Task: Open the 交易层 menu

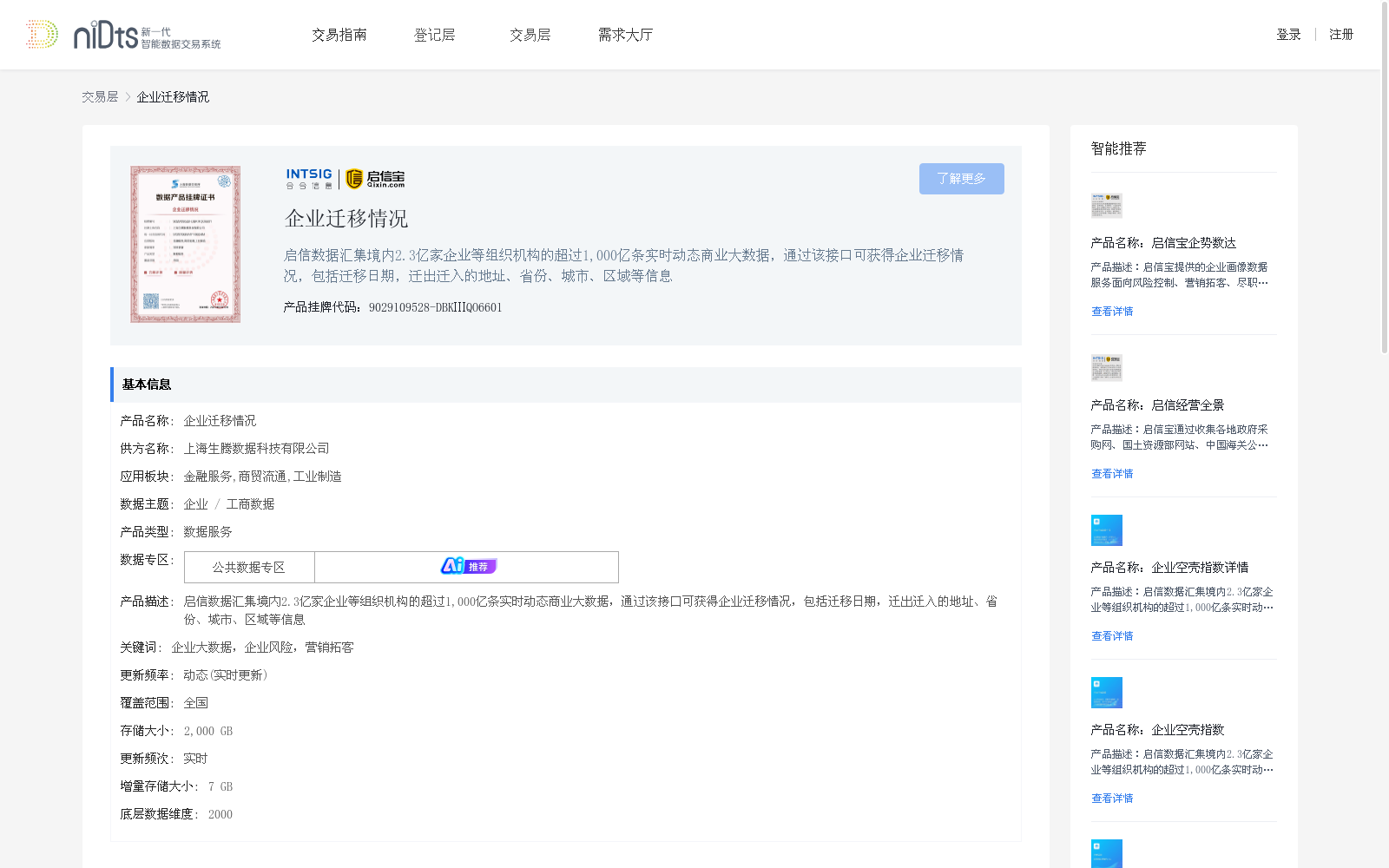Action: click(x=530, y=35)
